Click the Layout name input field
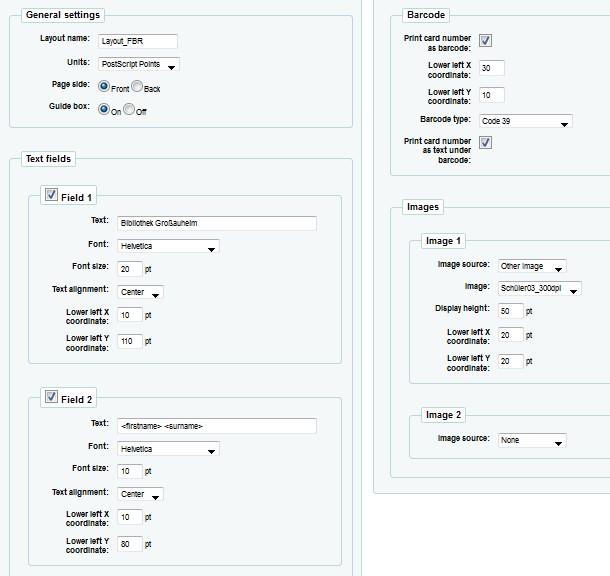This screenshot has height=576, width=610. pos(138,42)
